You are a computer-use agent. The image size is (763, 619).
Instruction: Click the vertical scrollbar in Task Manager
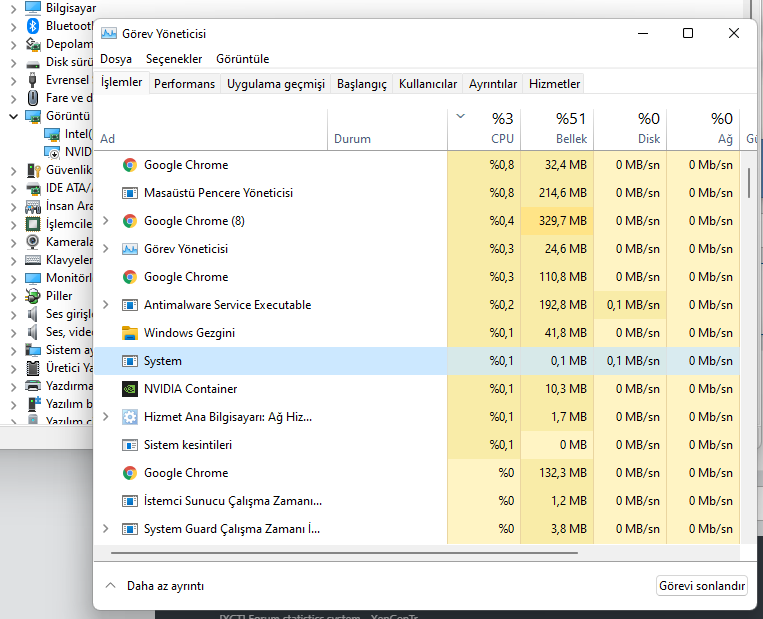[x=749, y=183]
